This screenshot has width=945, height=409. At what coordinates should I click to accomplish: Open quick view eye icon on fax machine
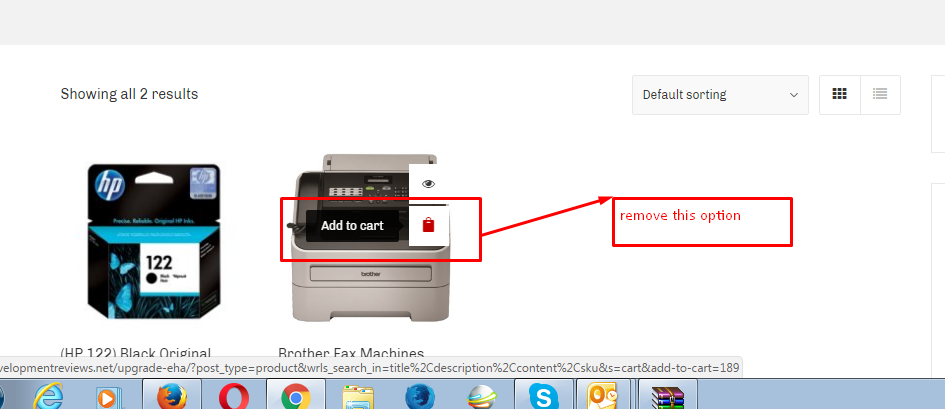[x=429, y=183]
